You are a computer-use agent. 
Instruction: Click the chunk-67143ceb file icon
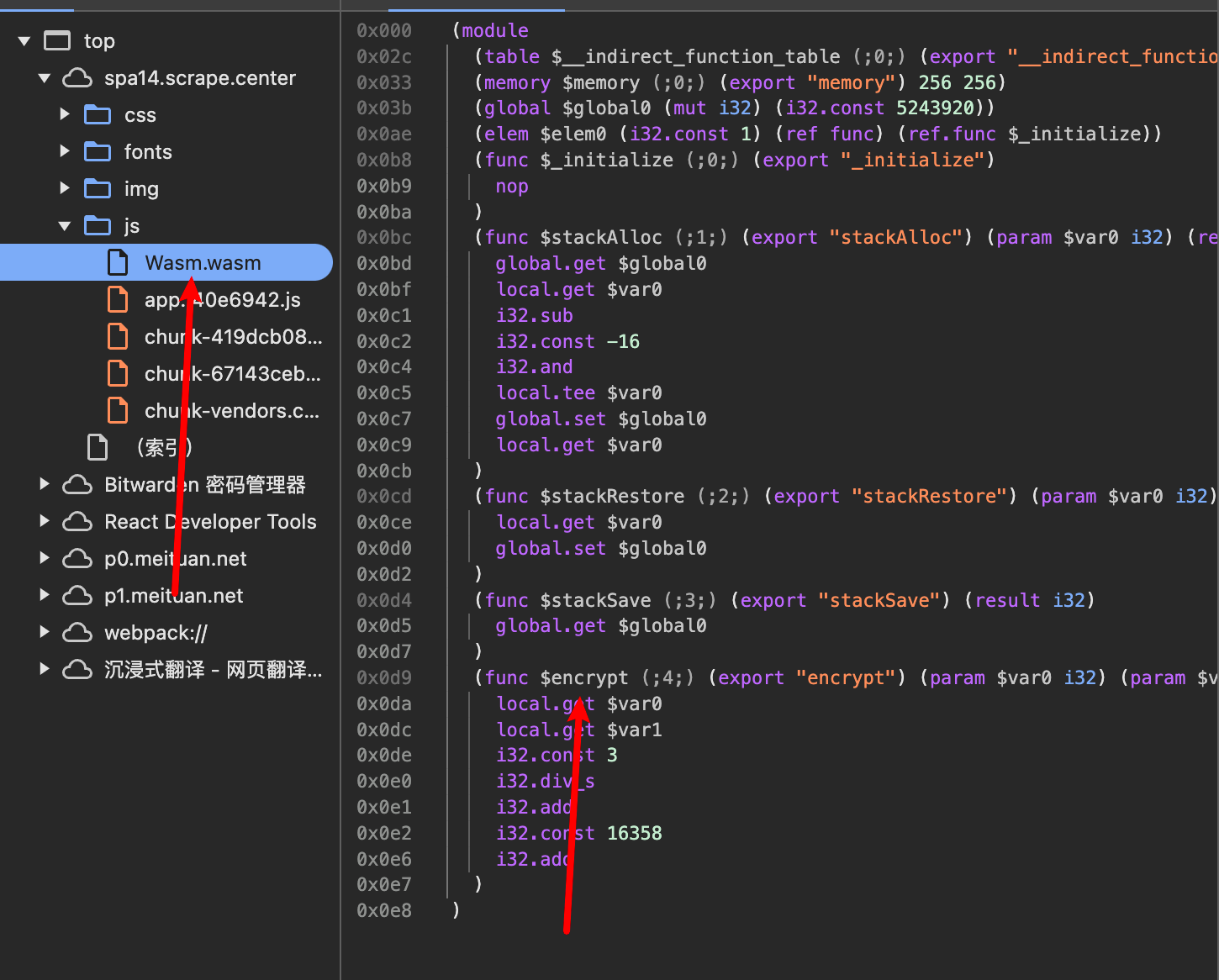(x=118, y=374)
